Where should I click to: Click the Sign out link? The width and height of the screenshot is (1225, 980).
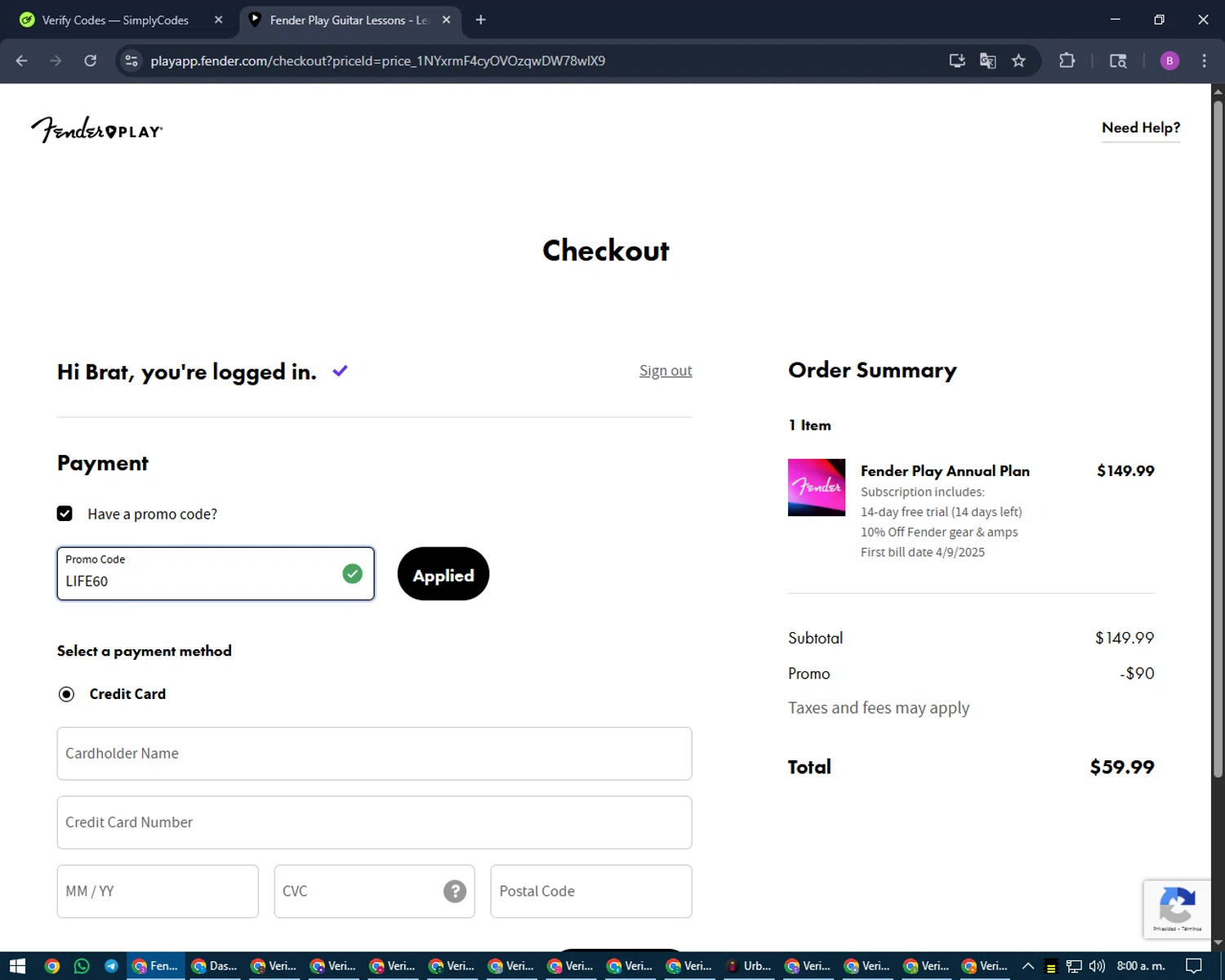pos(666,371)
